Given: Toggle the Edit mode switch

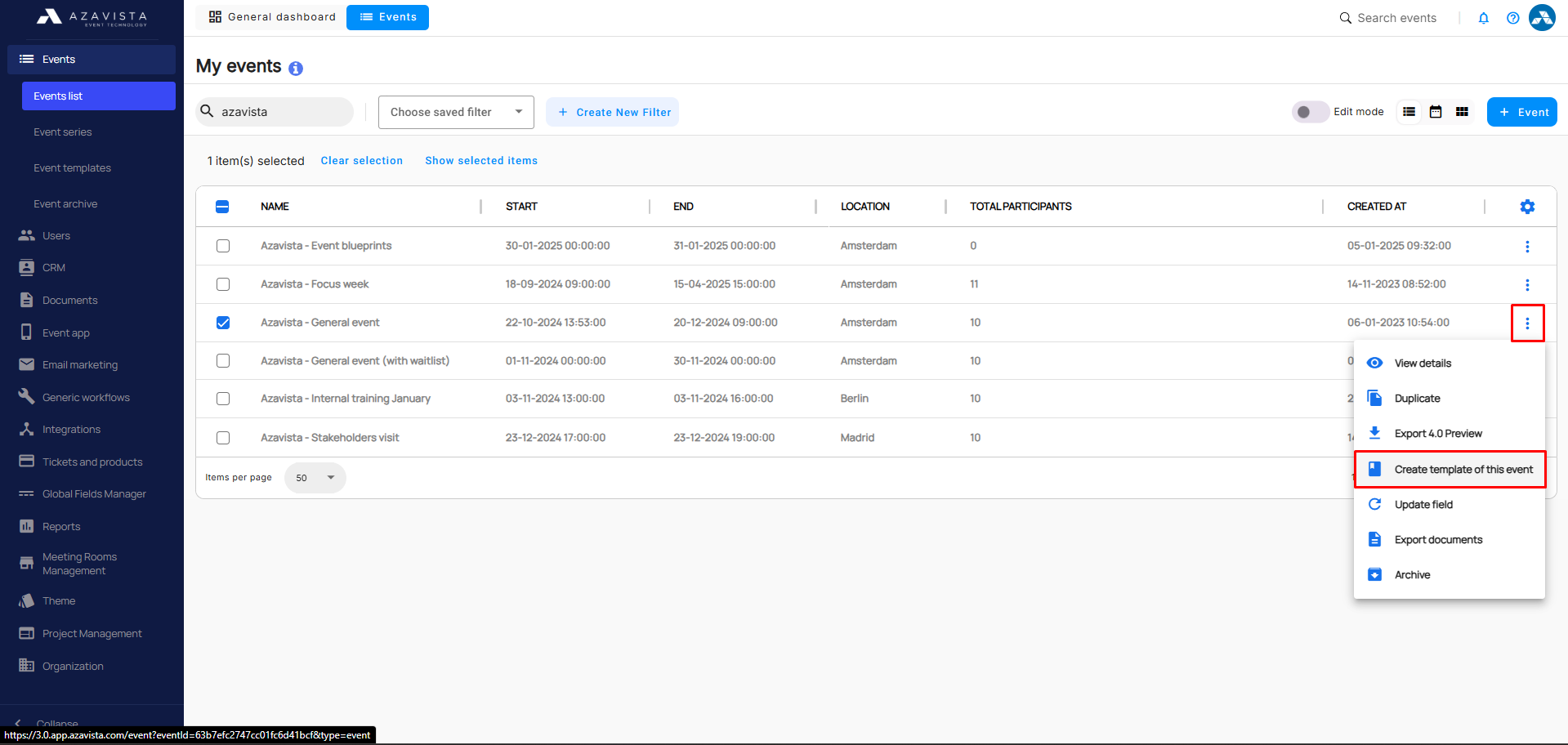Looking at the screenshot, I should point(1310,112).
